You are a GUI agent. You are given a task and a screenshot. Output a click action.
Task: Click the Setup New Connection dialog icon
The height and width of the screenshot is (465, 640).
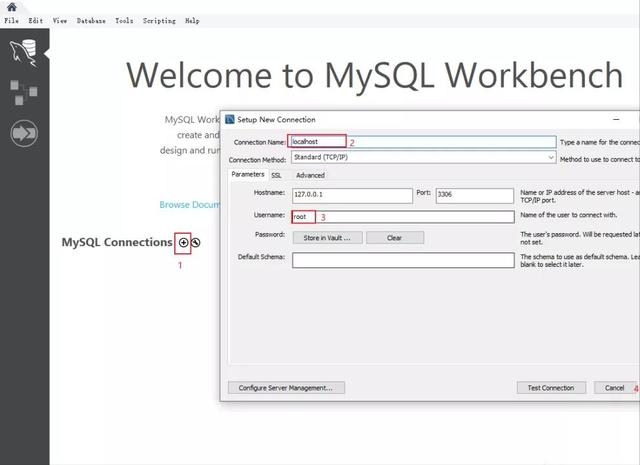tap(230, 119)
